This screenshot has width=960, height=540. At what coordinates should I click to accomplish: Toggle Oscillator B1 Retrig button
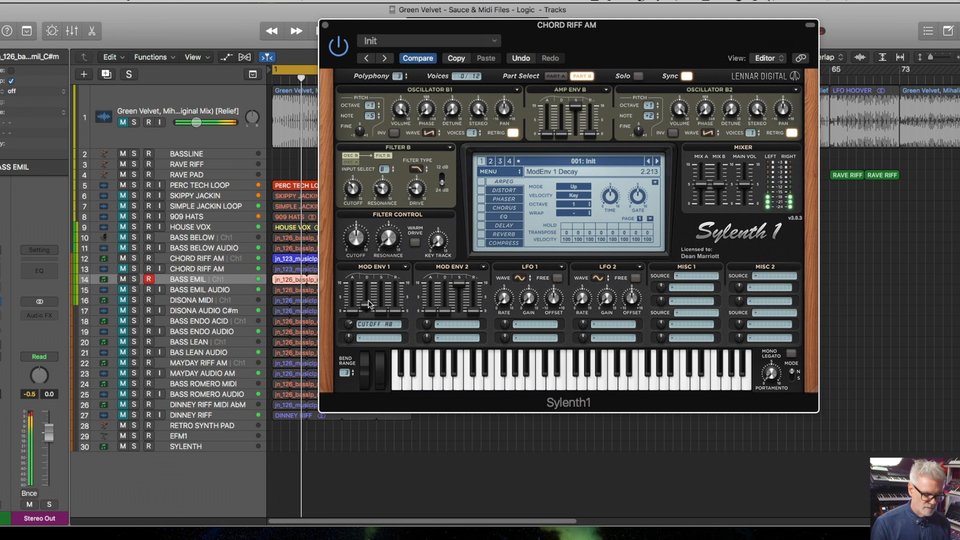pos(512,133)
